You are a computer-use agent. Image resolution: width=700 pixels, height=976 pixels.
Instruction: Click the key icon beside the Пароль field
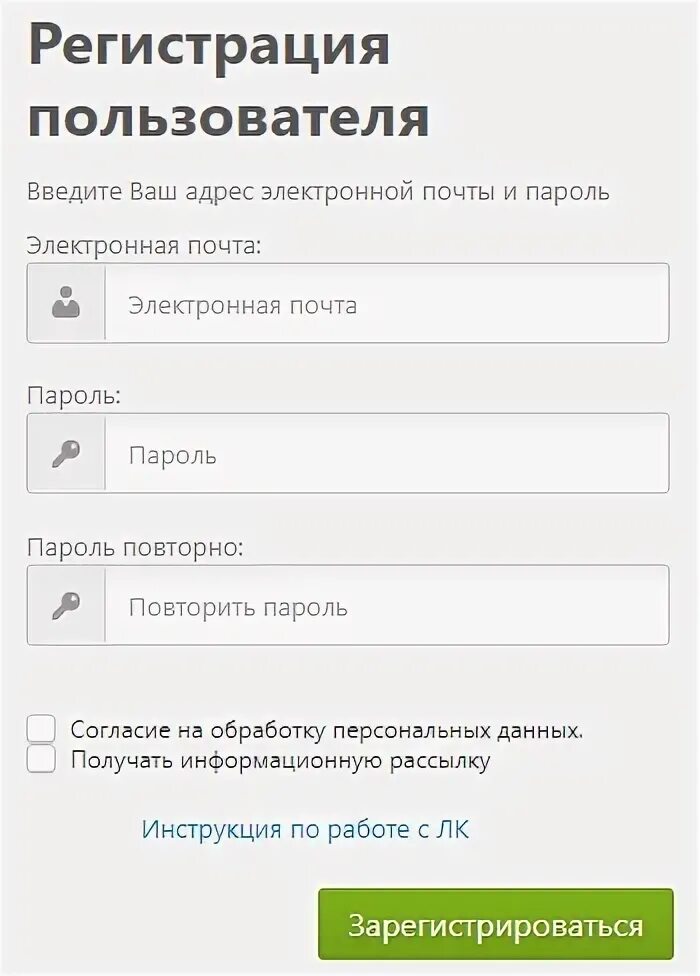pos(66,454)
